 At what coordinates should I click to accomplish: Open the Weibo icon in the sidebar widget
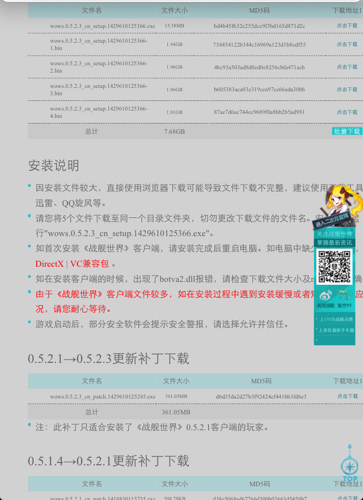click(x=326, y=295)
